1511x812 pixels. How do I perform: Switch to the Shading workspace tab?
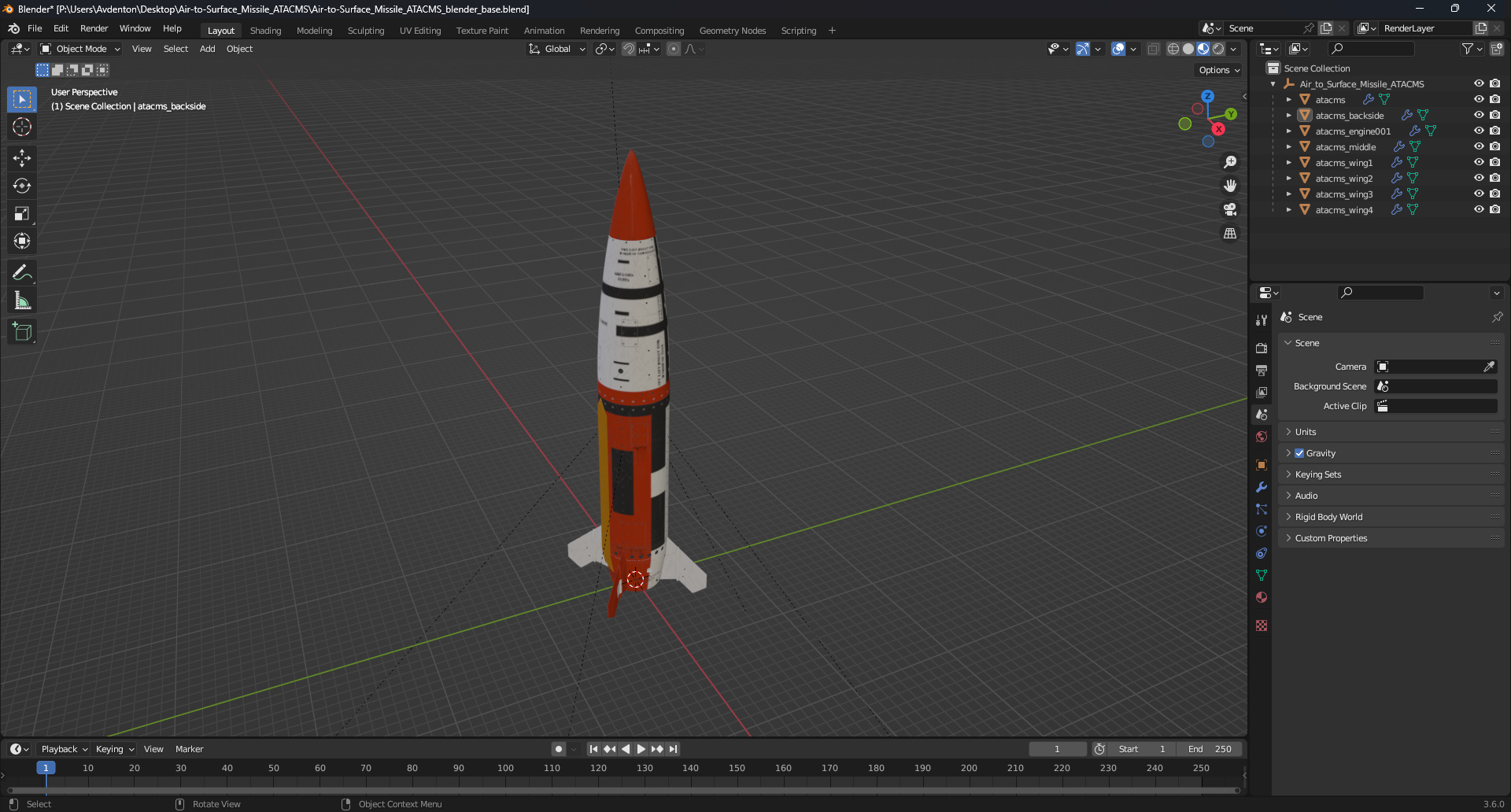[x=265, y=31]
